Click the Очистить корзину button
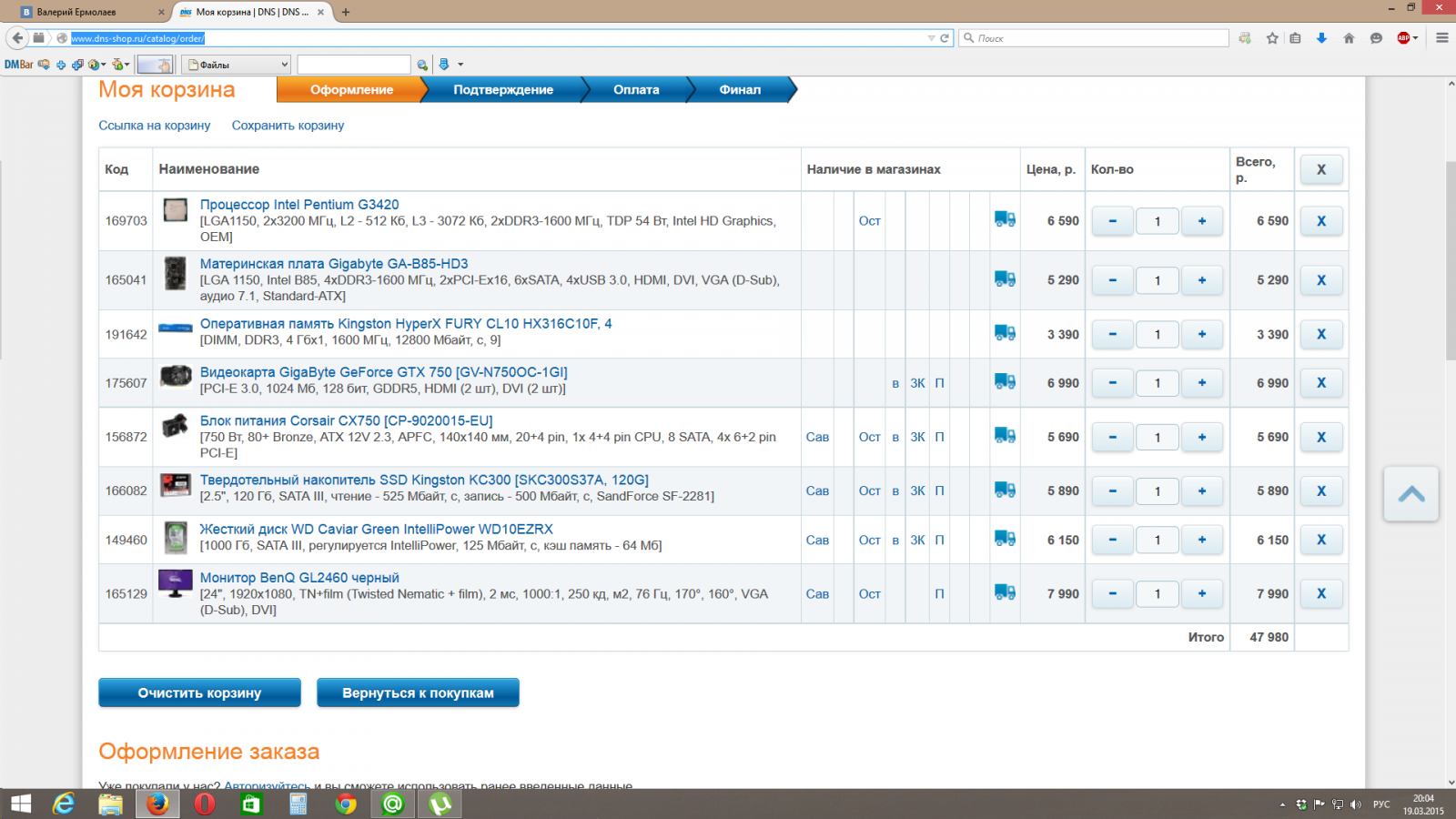 point(199,693)
